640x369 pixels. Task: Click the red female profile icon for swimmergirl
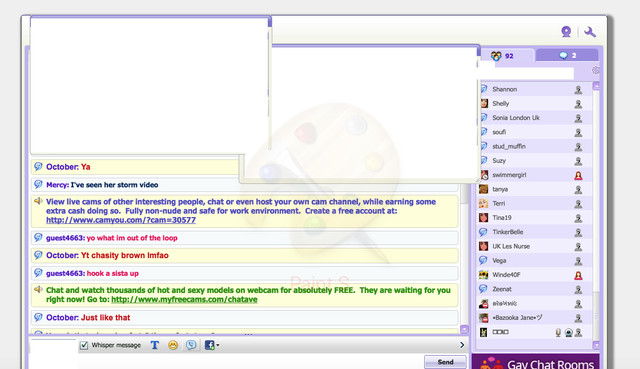578,176
